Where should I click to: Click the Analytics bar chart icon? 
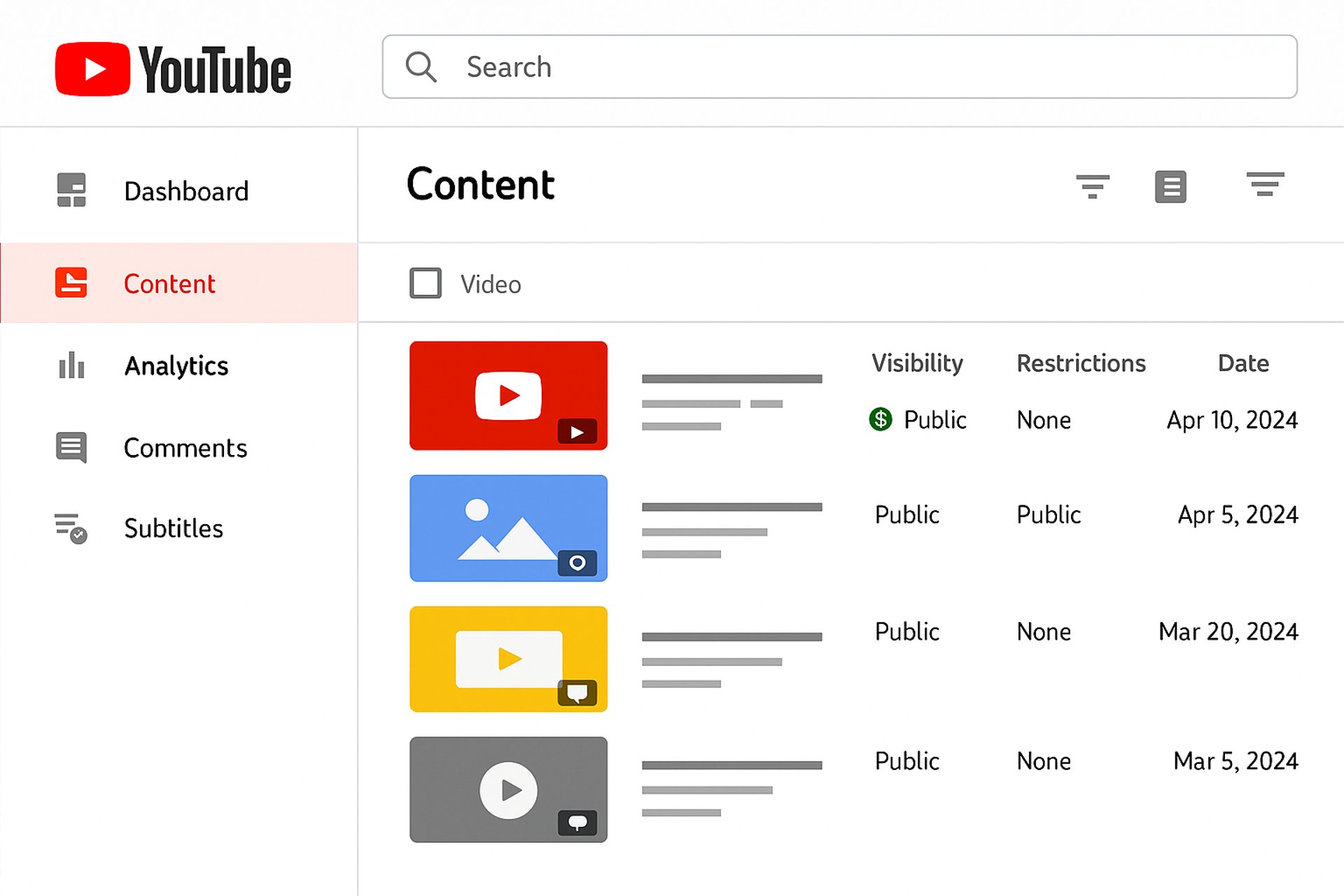tap(71, 365)
